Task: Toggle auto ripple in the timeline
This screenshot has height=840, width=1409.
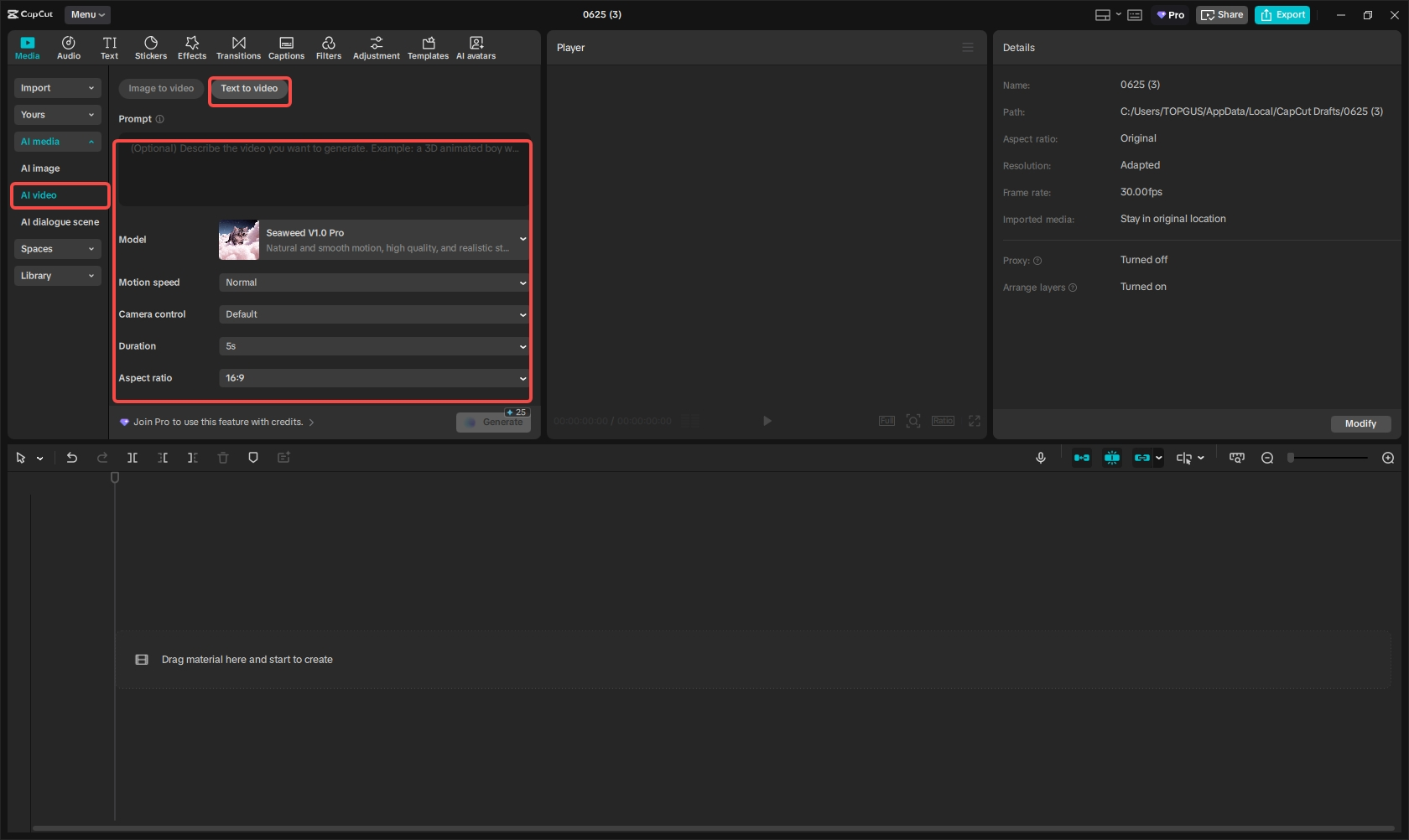Action: click(1081, 458)
